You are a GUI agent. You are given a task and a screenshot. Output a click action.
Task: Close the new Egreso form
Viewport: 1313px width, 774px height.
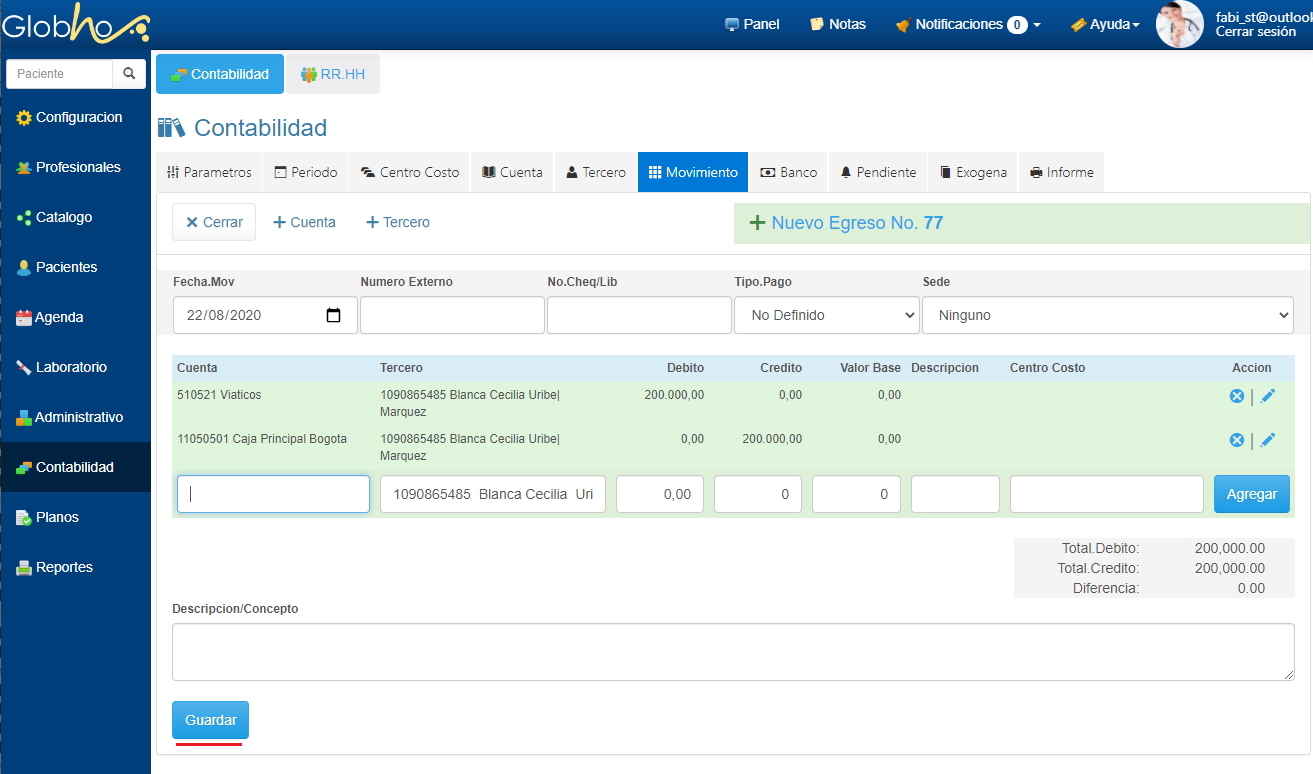pyautogui.click(x=214, y=222)
